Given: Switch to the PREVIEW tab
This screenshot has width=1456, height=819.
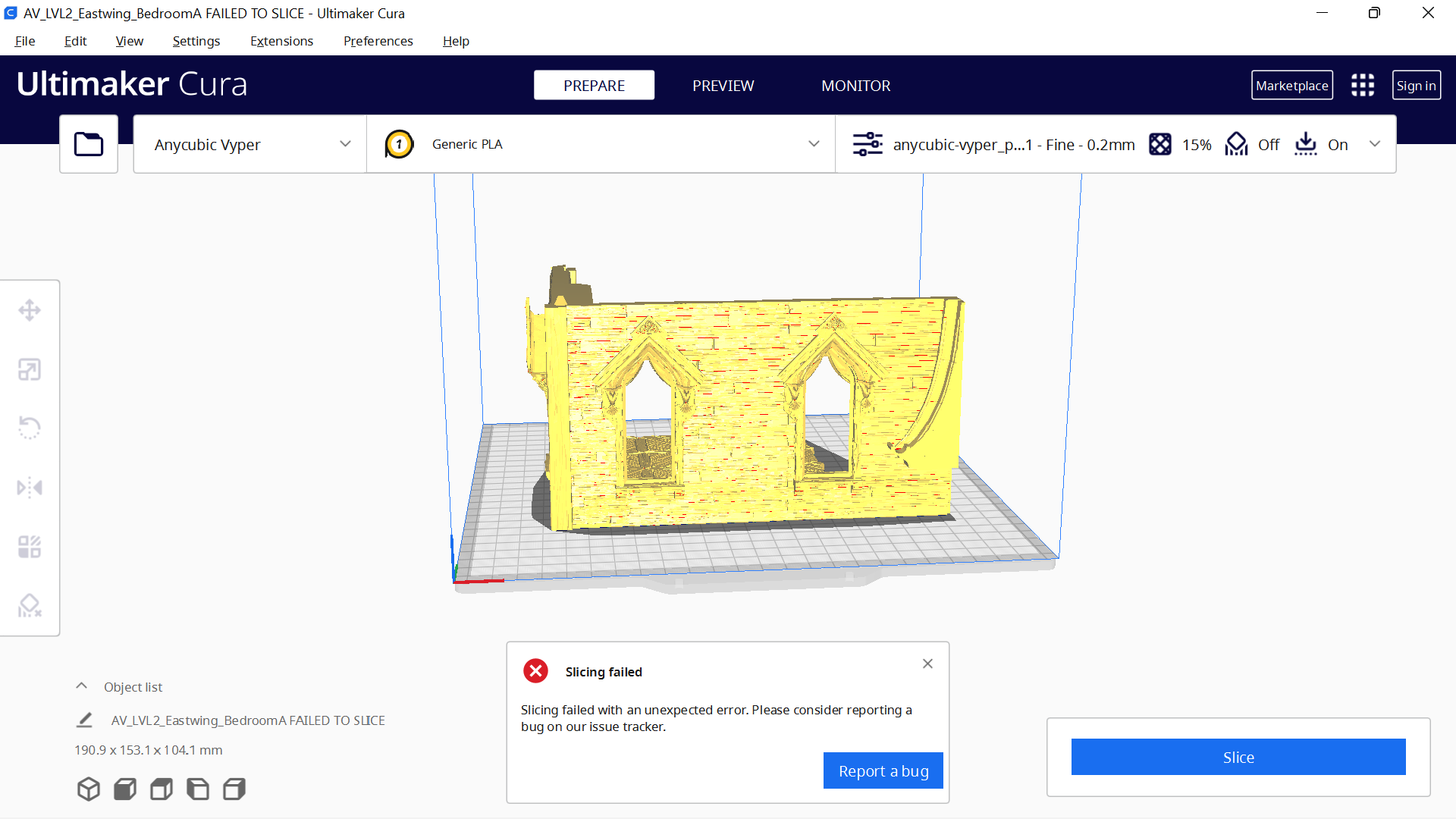Looking at the screenshot, I should tap(723, 85).
